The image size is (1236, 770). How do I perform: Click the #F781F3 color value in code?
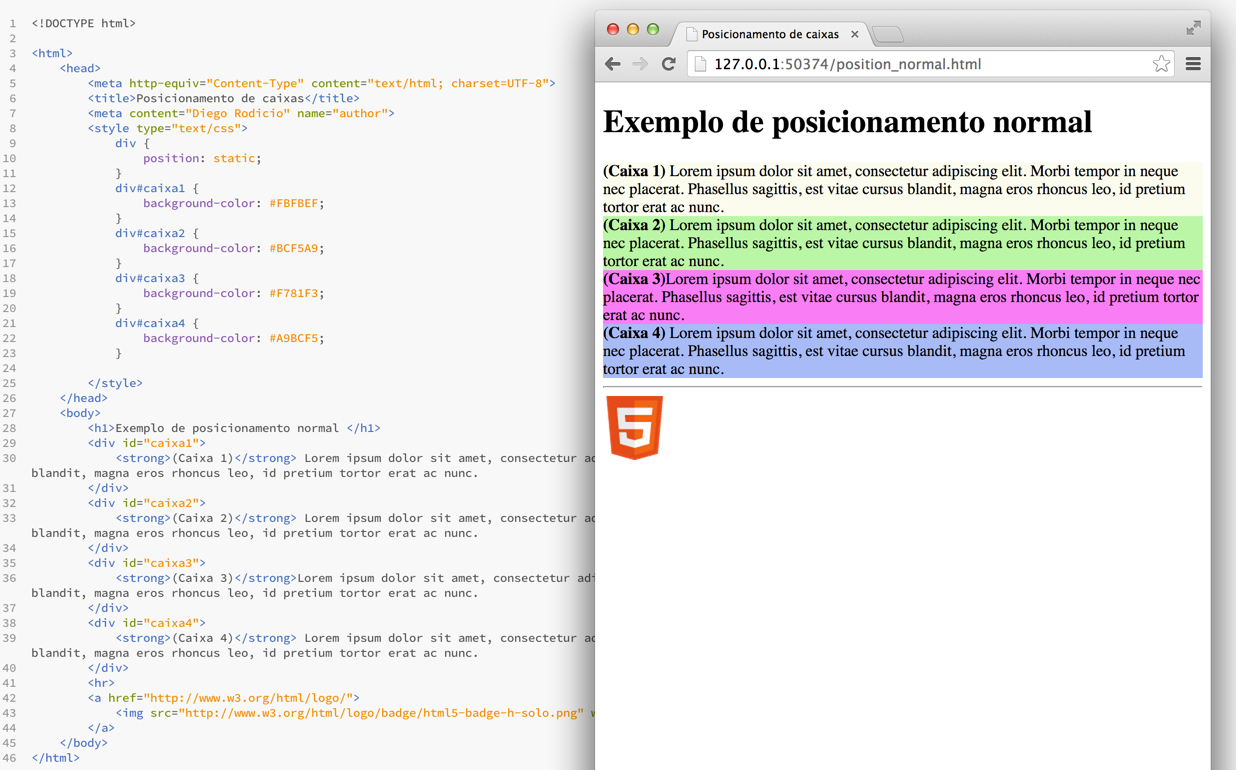pyautogui.click(x=293, y=293)
